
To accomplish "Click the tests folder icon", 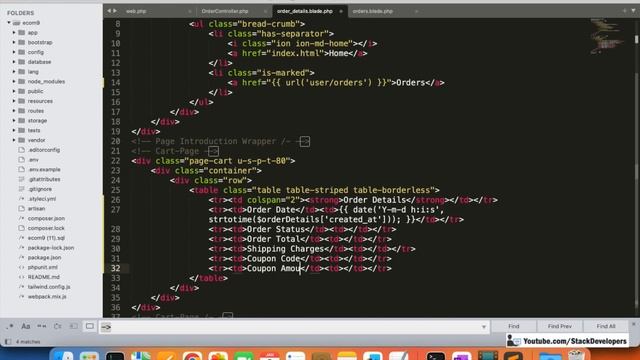I will click(22, 130).
